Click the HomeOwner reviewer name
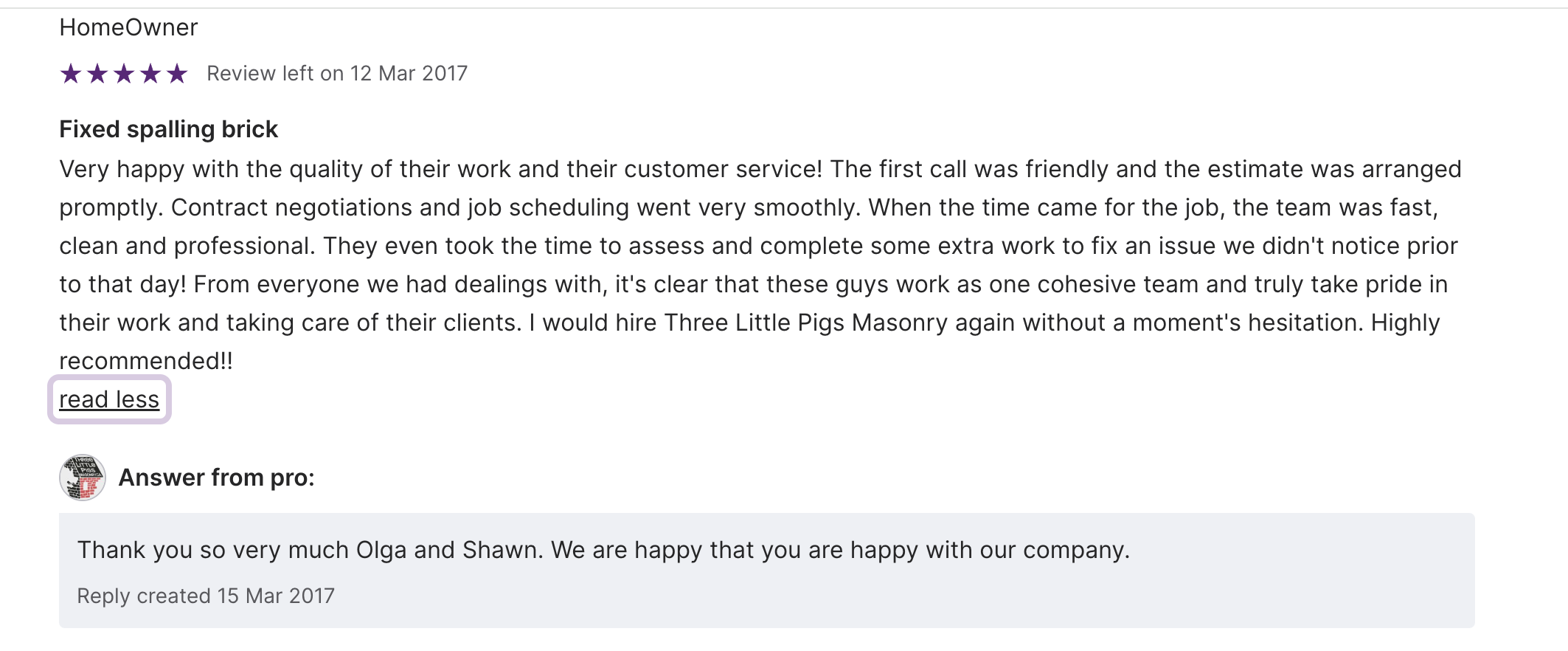The width and height of the screenshot is (1568, 651). tap(128, 27)
